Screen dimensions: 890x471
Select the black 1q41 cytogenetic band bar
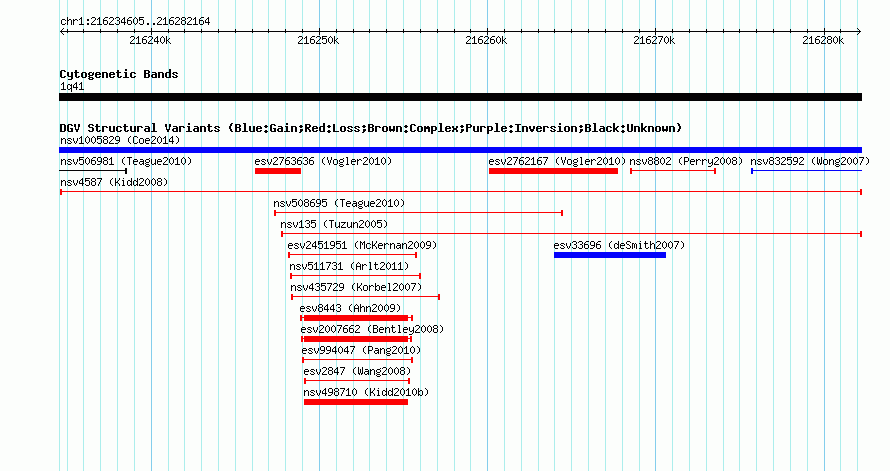point(460,97)
